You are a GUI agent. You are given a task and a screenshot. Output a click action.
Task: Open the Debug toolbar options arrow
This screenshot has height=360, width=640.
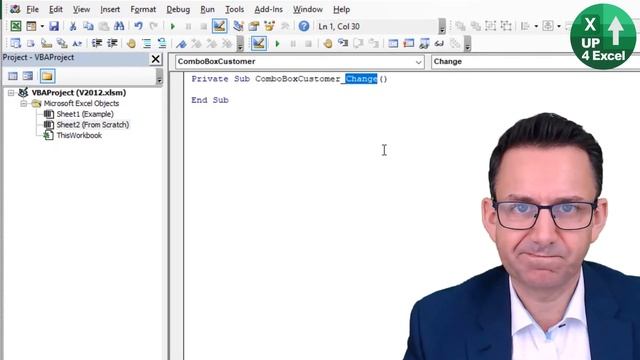tap(467, 44)
